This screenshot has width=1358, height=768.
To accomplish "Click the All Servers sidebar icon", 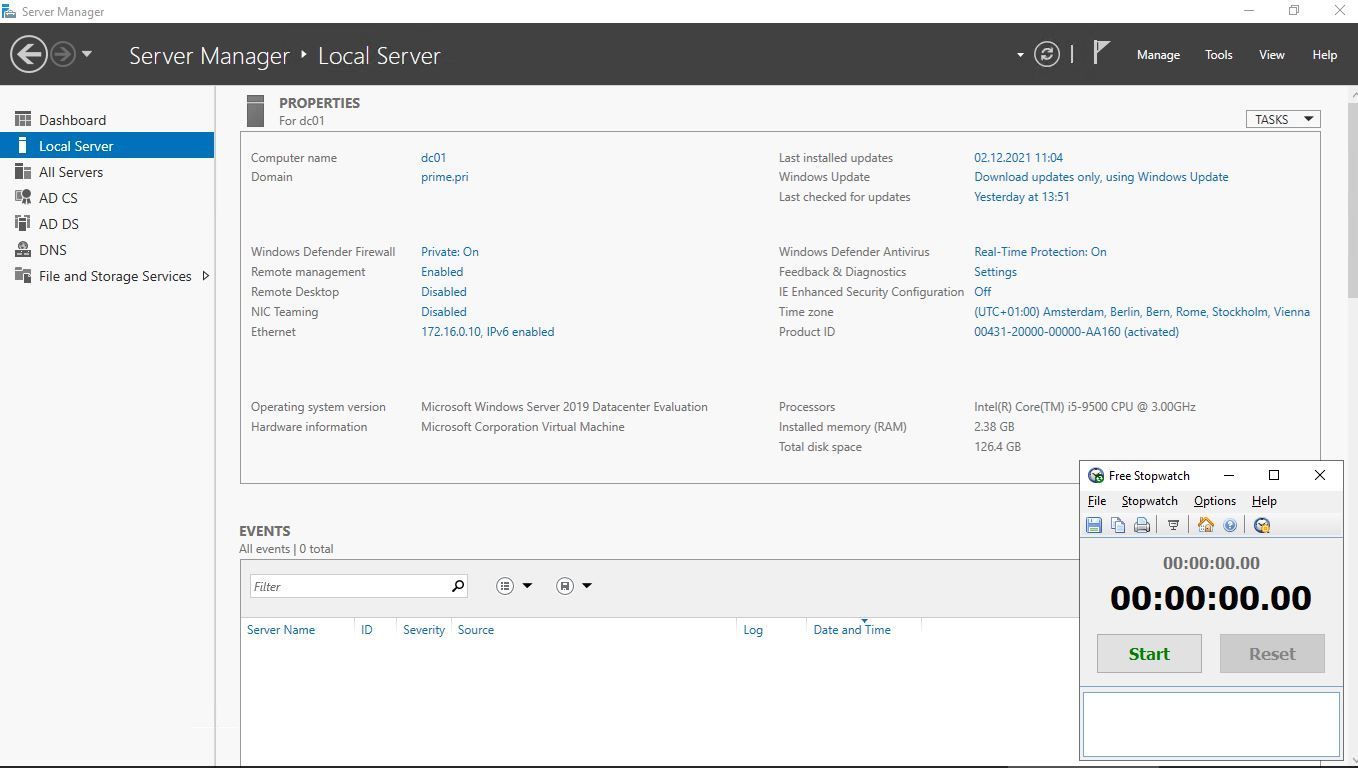I will pyautogui.click(x=23, y=171).
